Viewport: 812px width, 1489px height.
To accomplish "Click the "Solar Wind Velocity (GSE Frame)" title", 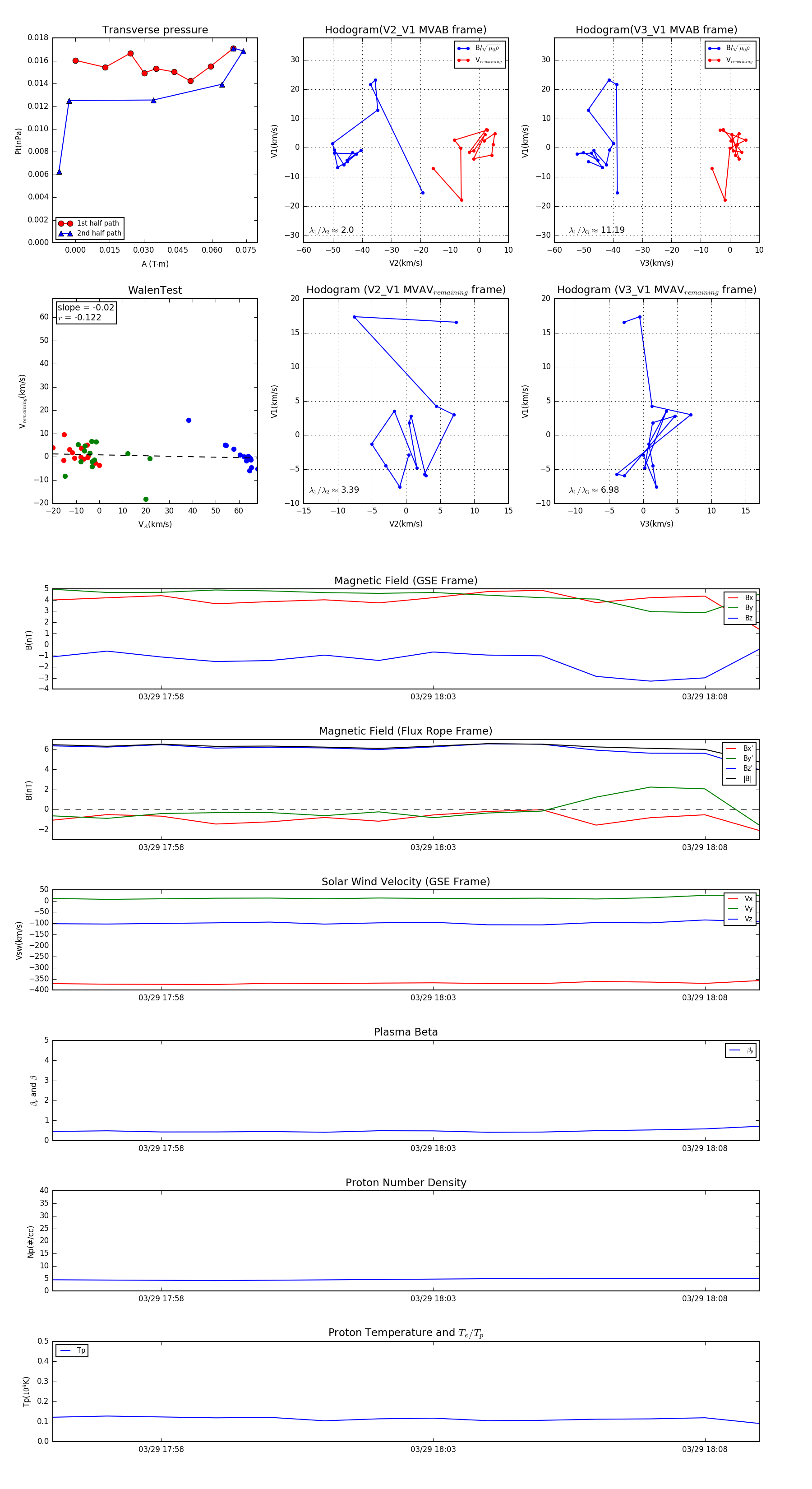I will (x=406, y=882).
